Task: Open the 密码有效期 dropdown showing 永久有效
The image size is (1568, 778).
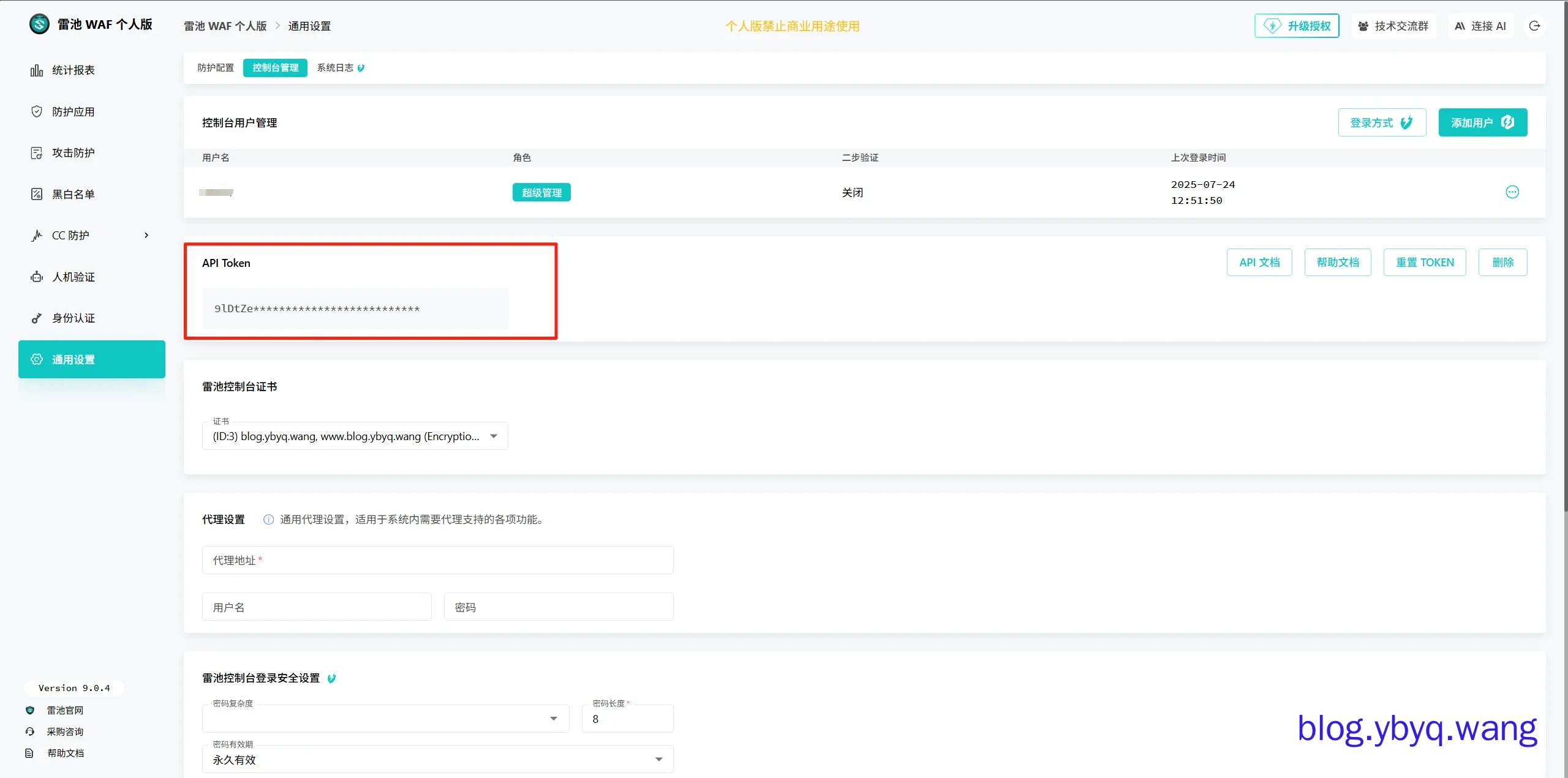Action: tap(438, 759)
